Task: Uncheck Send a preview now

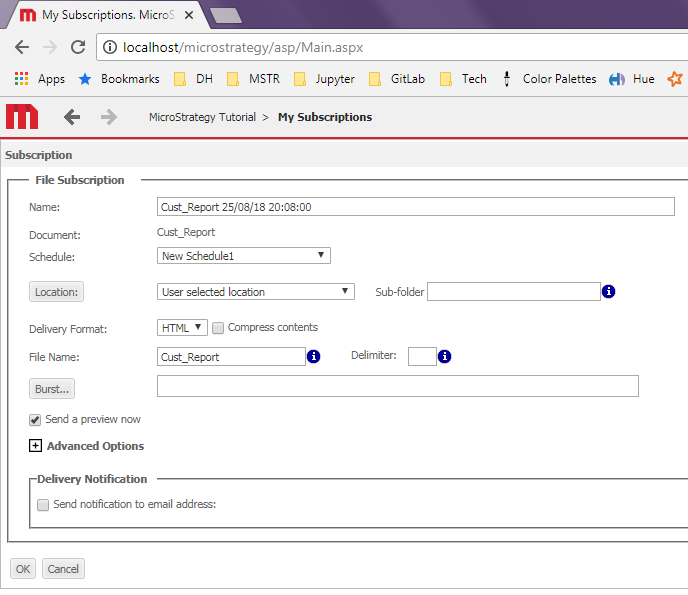Action: pyautogui.click(x=36, y=420)
